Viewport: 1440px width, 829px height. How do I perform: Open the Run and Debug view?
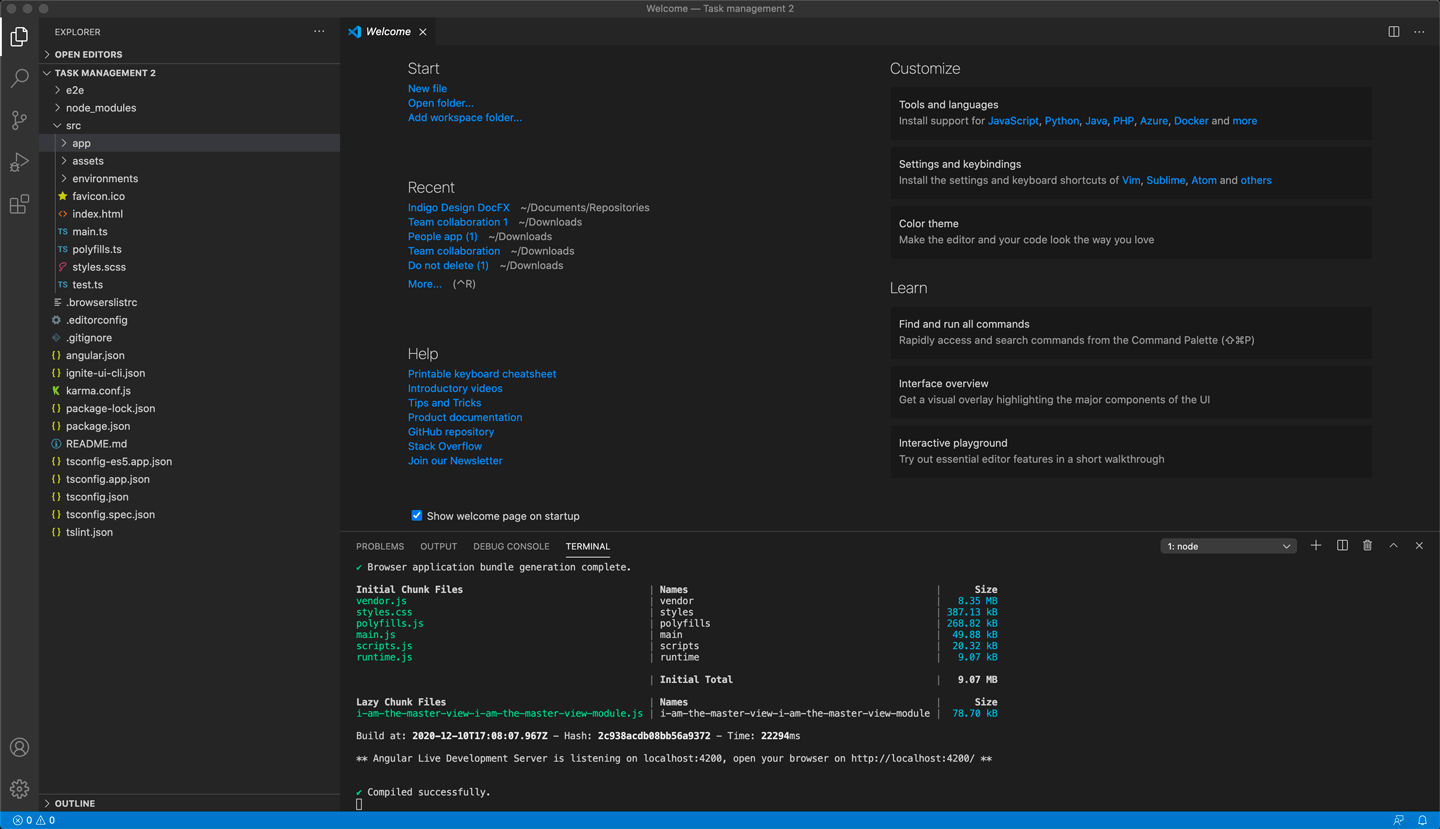coord(19,162)
